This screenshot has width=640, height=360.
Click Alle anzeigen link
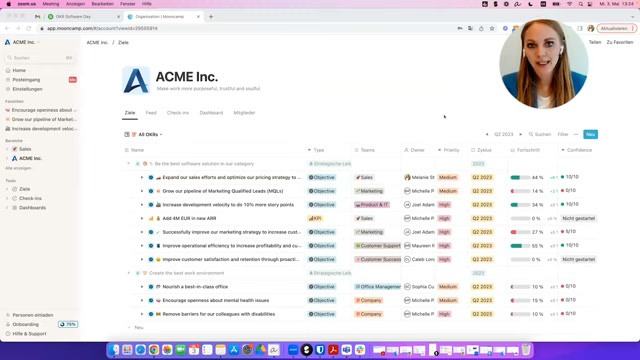click(18, 168)
